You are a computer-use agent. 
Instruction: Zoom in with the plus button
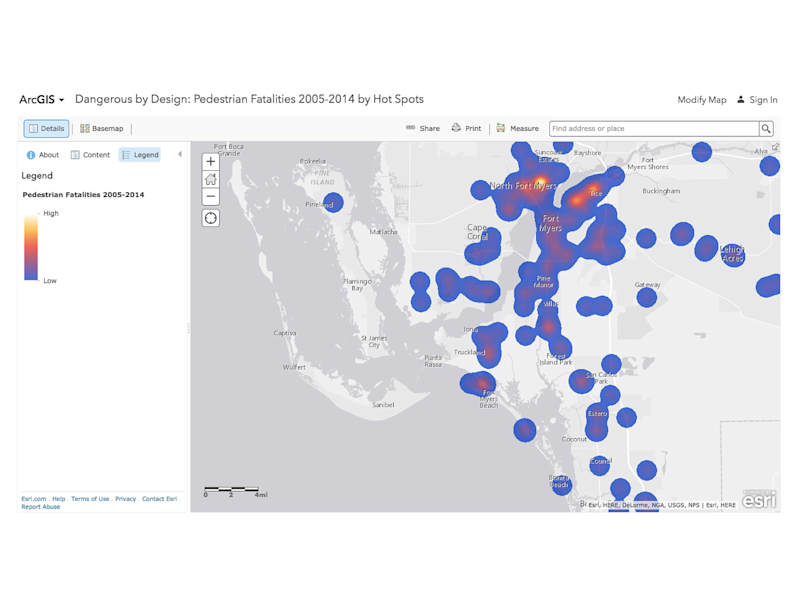[x=210, y=161]
